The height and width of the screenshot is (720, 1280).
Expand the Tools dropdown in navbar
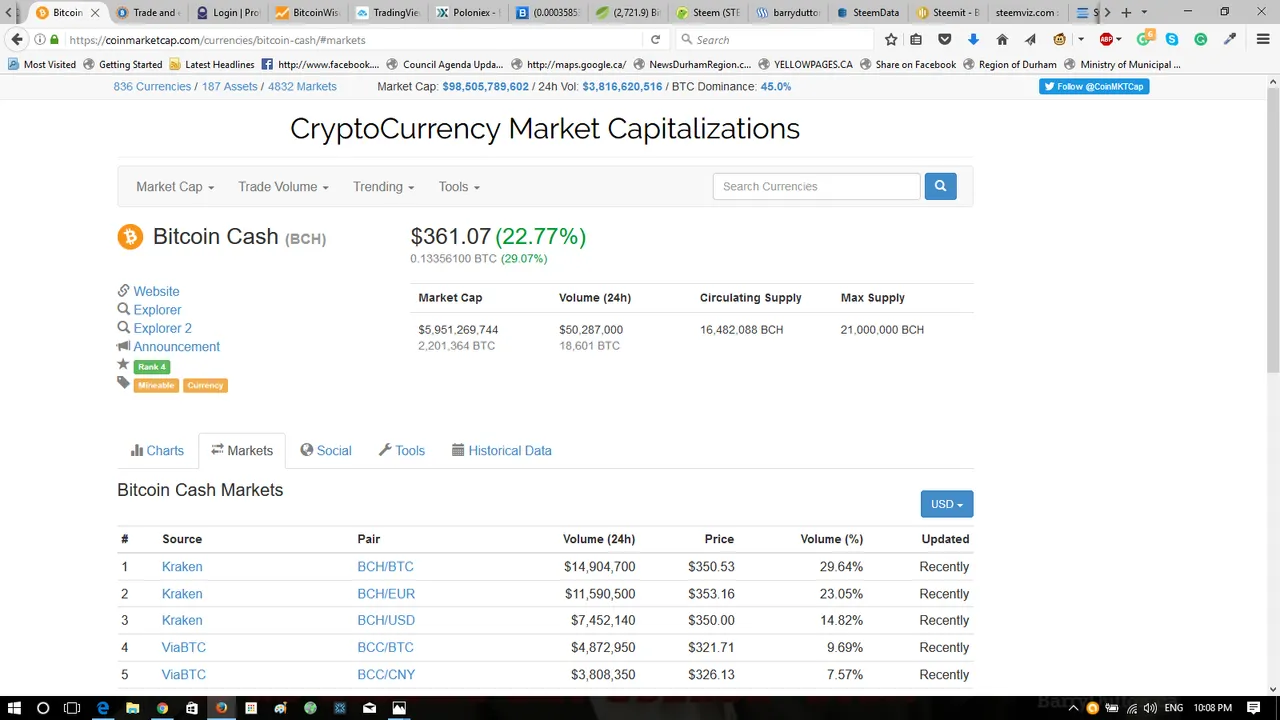(x=459, y=187)
